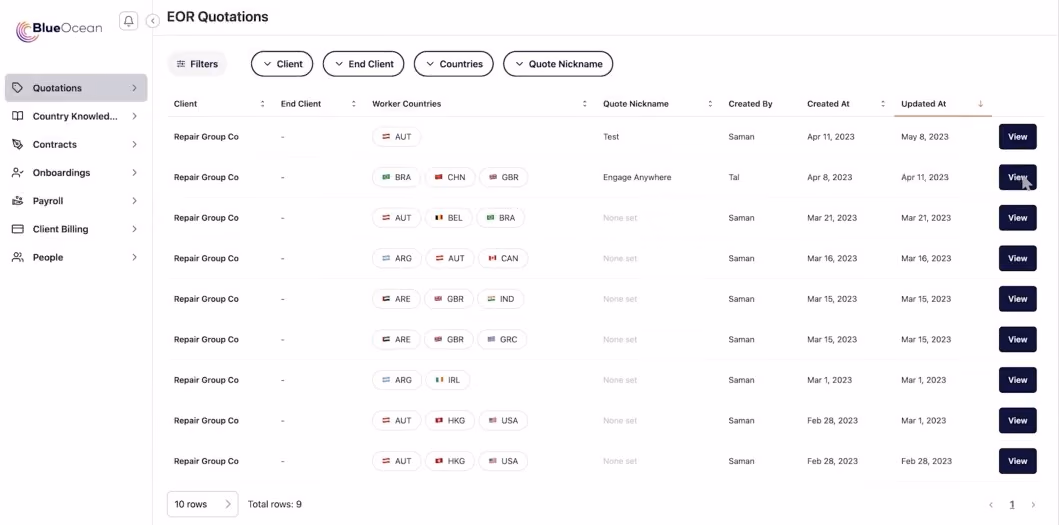Open Contracts in the sidebar
This screenshot has width=1059, height=525.
click(x=76, y=145)
